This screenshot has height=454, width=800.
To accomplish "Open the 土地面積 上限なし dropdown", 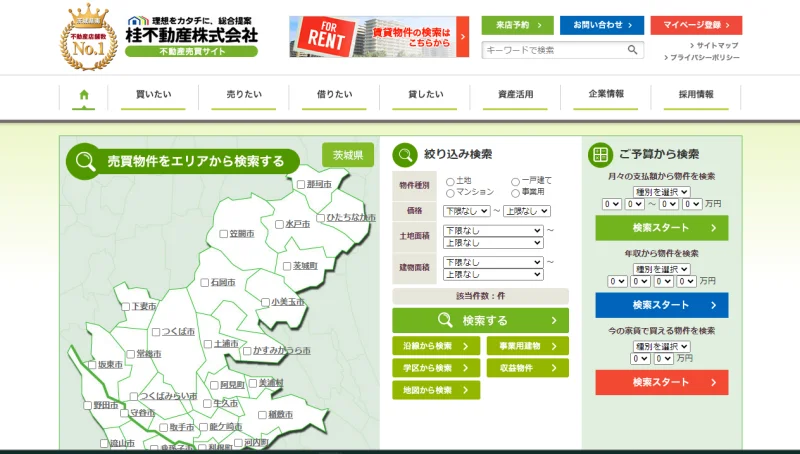I will coord(493,243).
